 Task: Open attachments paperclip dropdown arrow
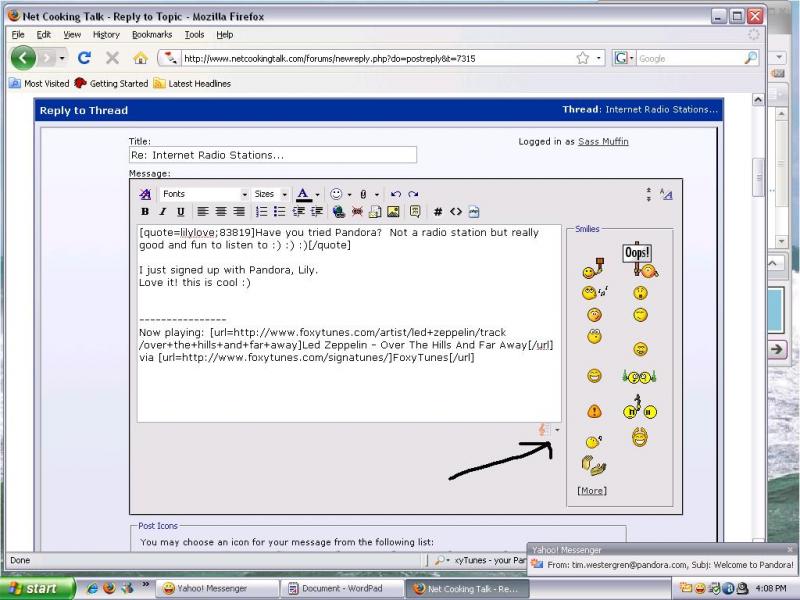[377, 194]
